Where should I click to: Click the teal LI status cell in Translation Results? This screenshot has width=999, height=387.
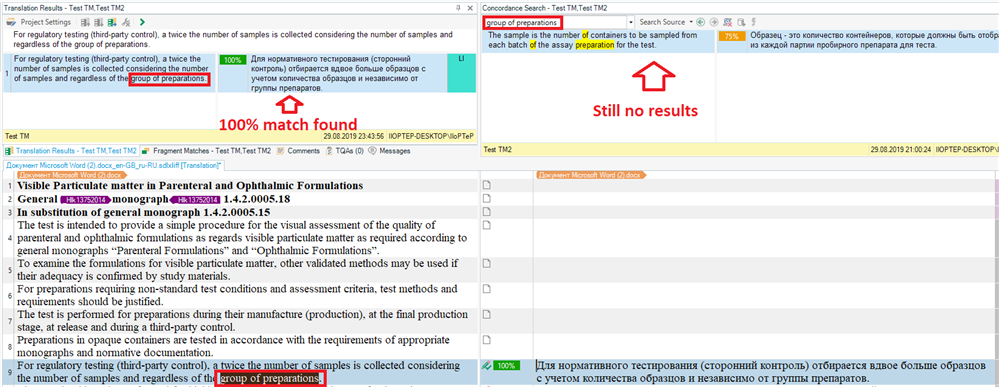(x=461, y=72)
